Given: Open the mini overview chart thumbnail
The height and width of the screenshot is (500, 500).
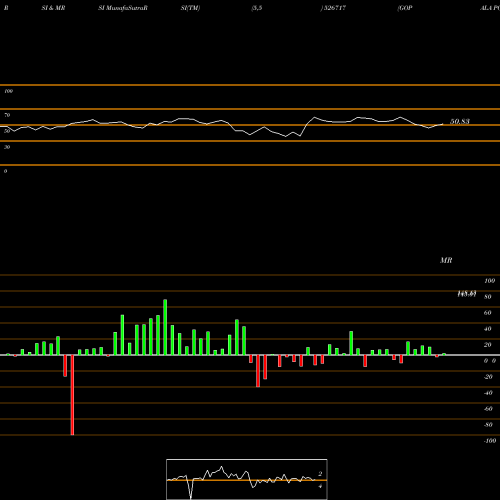Looking at the screenshot, I should click(x=247, y=479).
